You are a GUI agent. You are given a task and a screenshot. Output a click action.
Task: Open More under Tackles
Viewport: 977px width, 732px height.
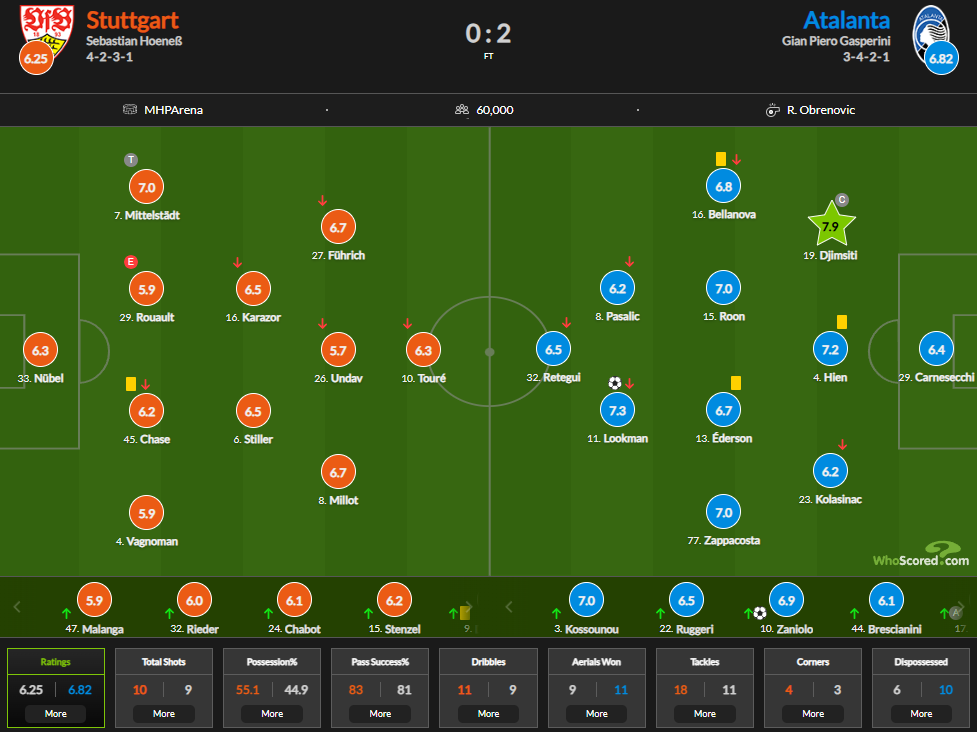(705, 714)
